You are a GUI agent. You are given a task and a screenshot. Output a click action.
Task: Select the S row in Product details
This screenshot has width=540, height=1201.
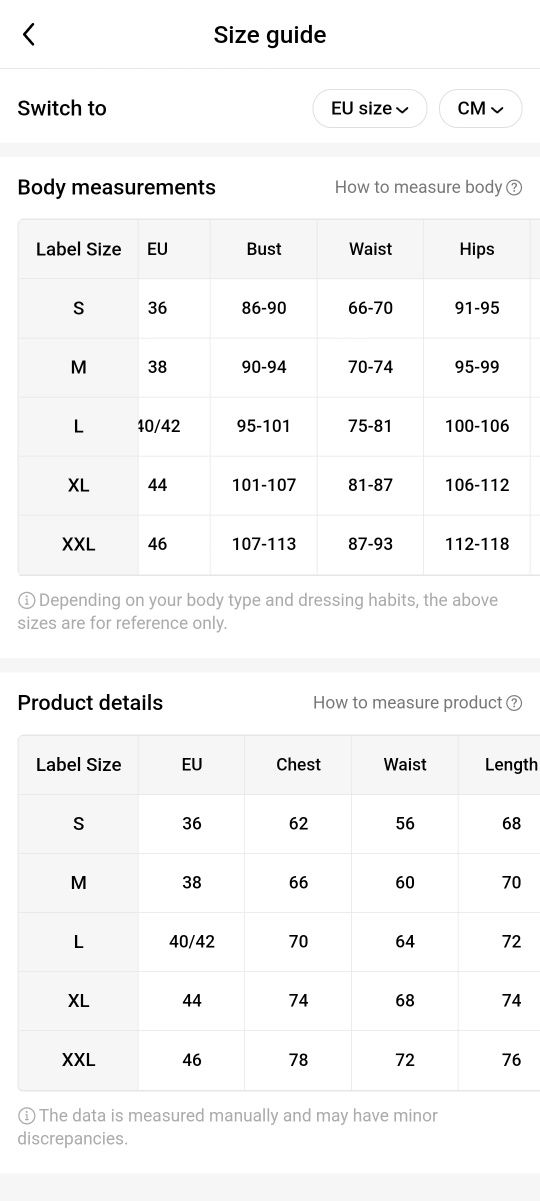279,824
